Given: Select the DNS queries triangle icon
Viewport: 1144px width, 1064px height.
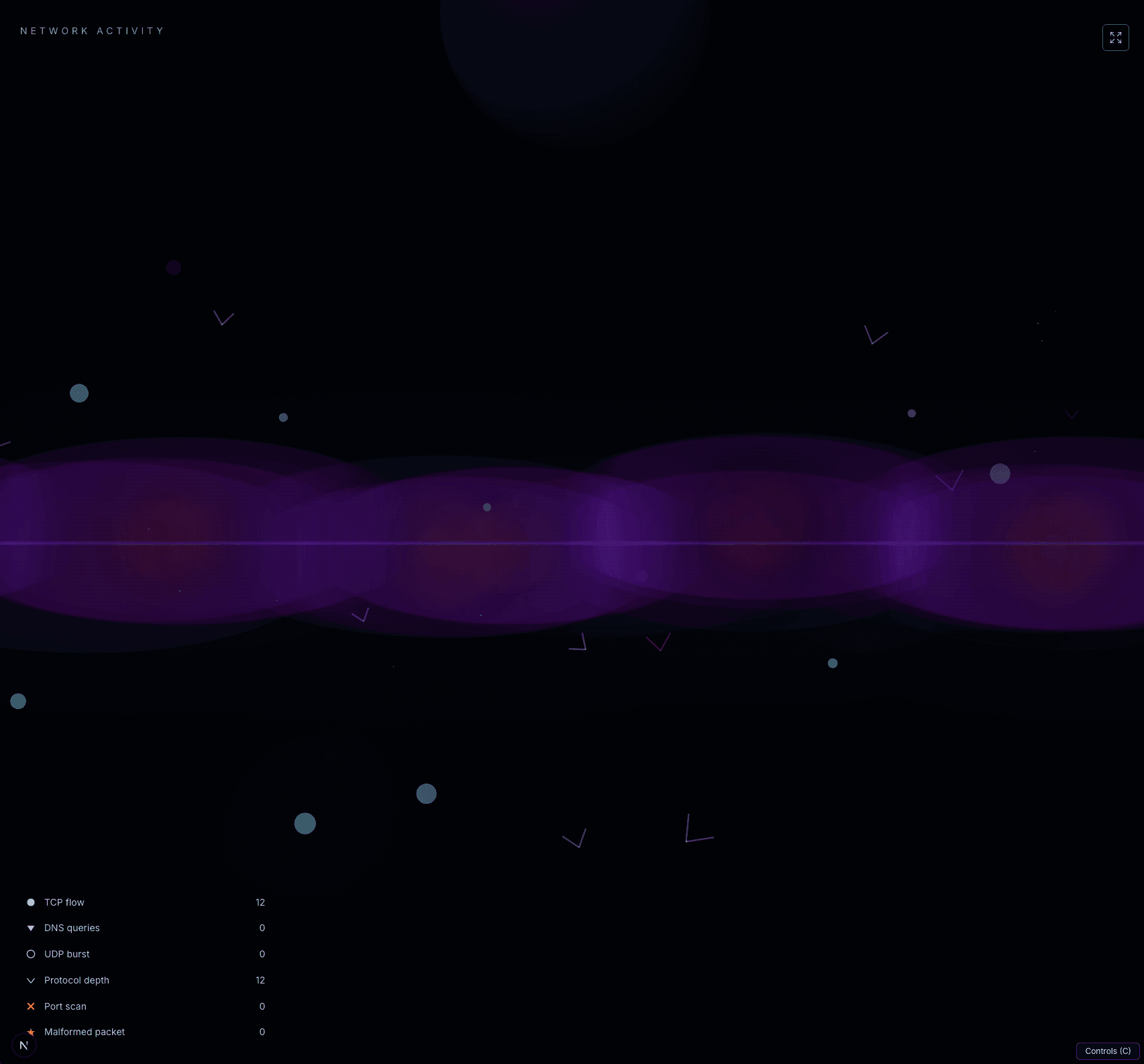Looking at the screenshot, I should point(31,928).
